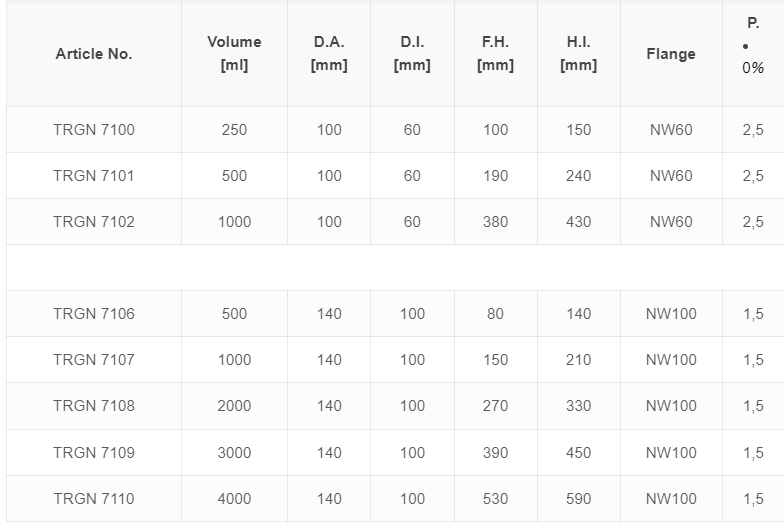Screen dimensions: 784x523
Task: Select the TRGN 7102 row label
Action: (x=94, y=222)
